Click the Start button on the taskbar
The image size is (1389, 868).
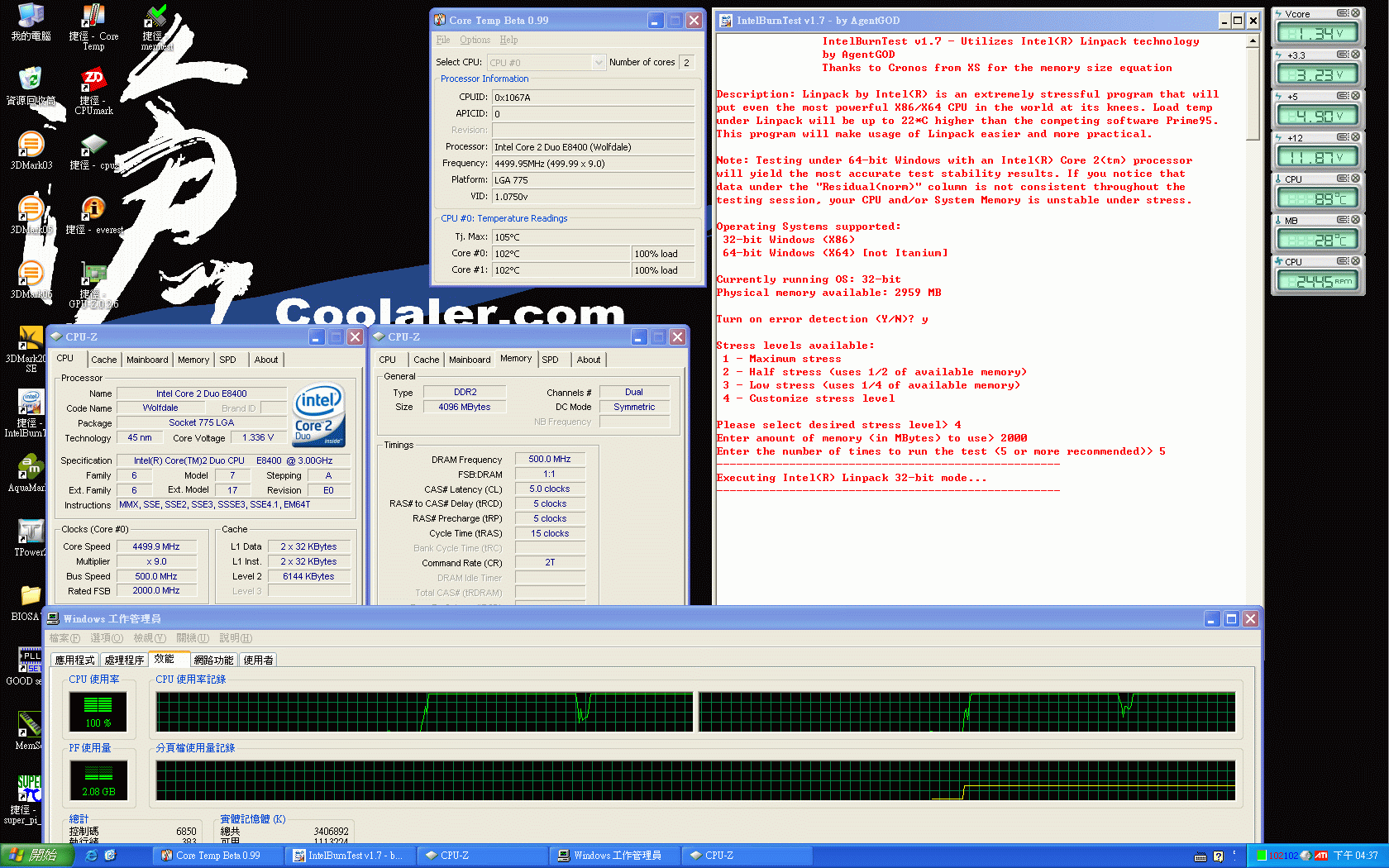36,856
